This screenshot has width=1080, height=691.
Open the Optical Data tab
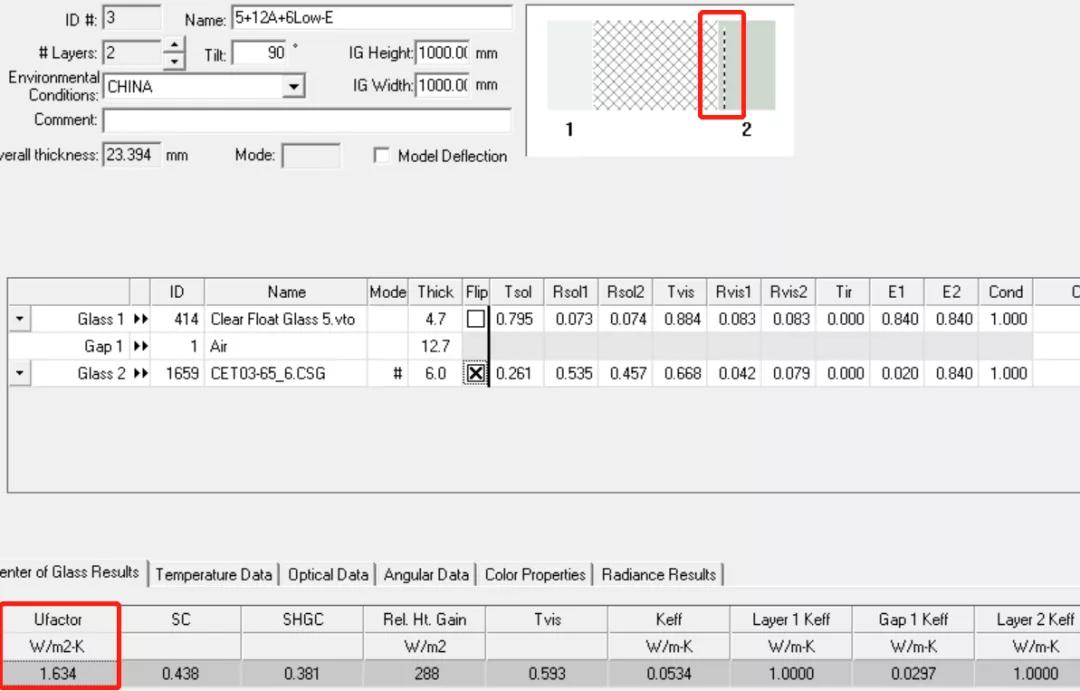tap(328, 575)
